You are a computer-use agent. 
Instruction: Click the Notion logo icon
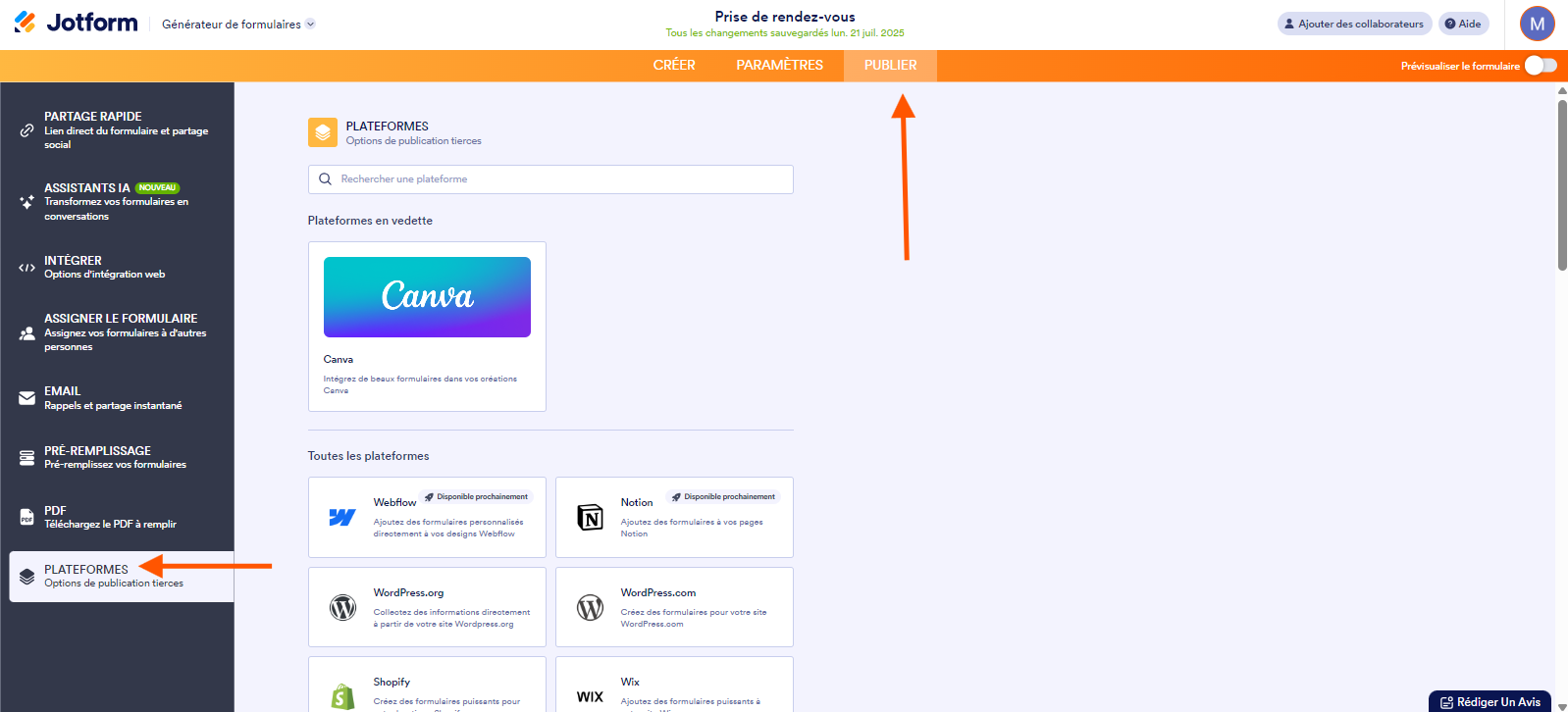pyautogui.click(x=590, y=518)
